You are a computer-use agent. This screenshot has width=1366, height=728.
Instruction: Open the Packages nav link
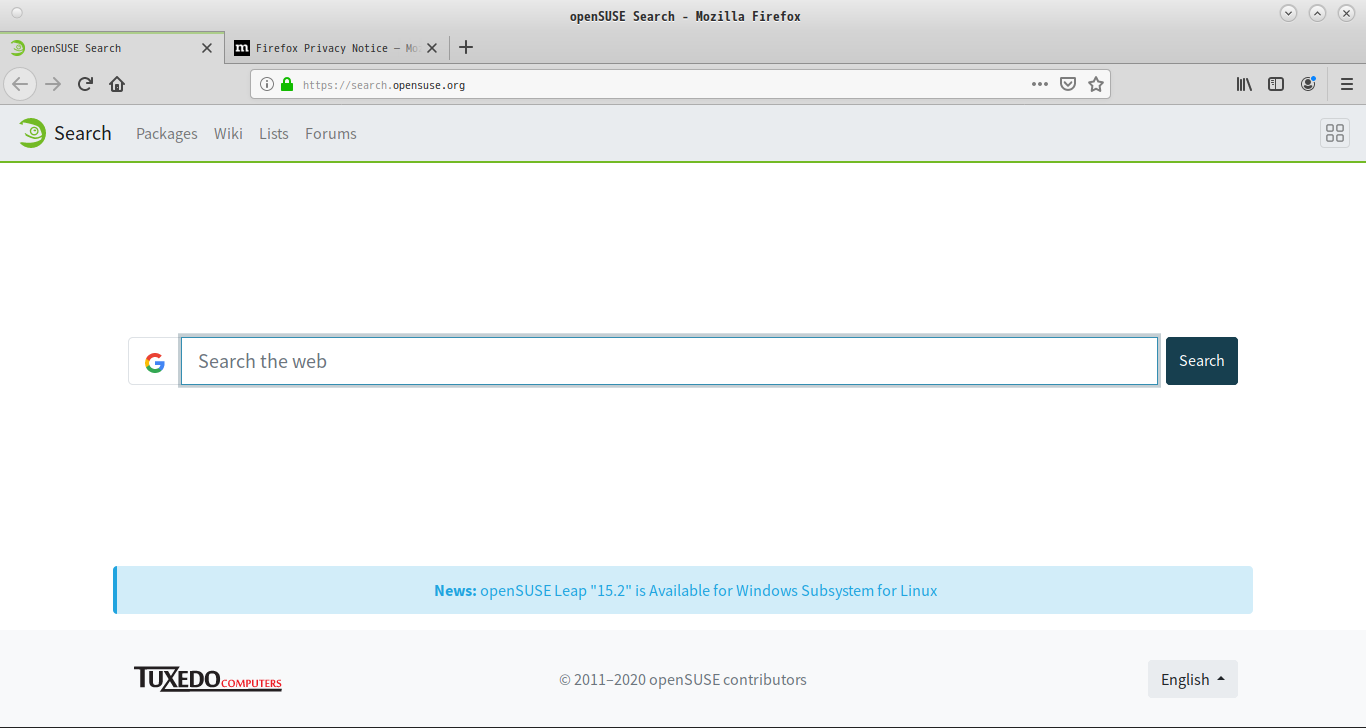(167, 134)
